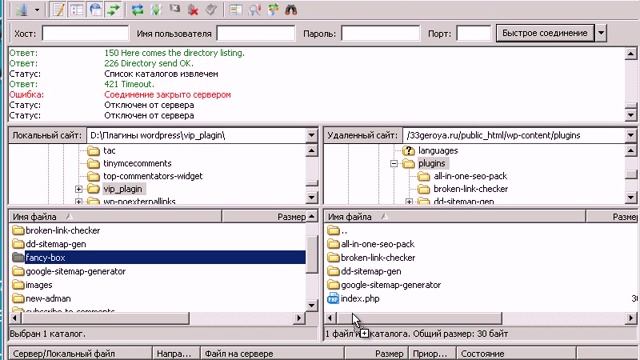Sort remote list by Имя файла header

pos(455,217)
